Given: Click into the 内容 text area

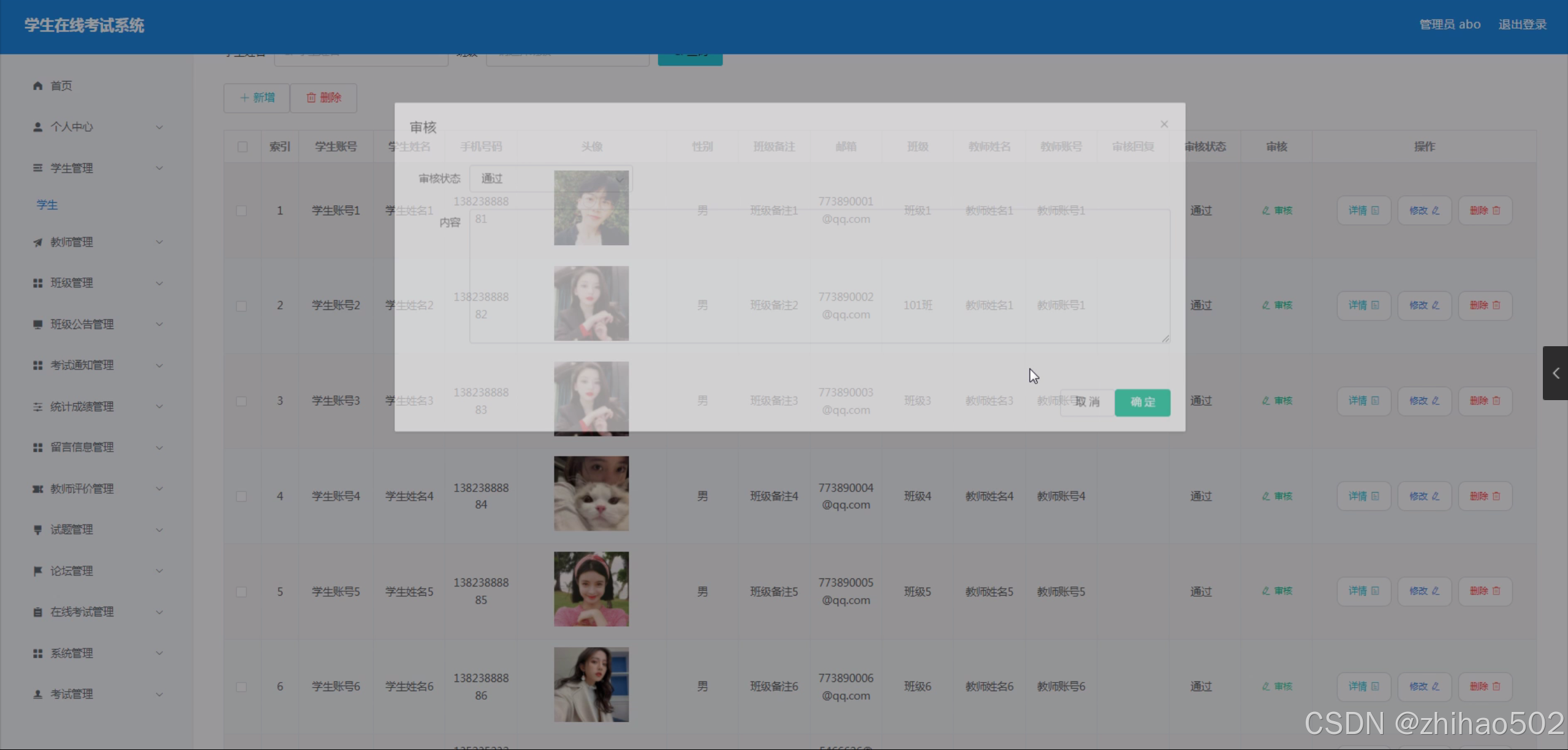Looking at the screenshot, I should [x=819, y=276].
